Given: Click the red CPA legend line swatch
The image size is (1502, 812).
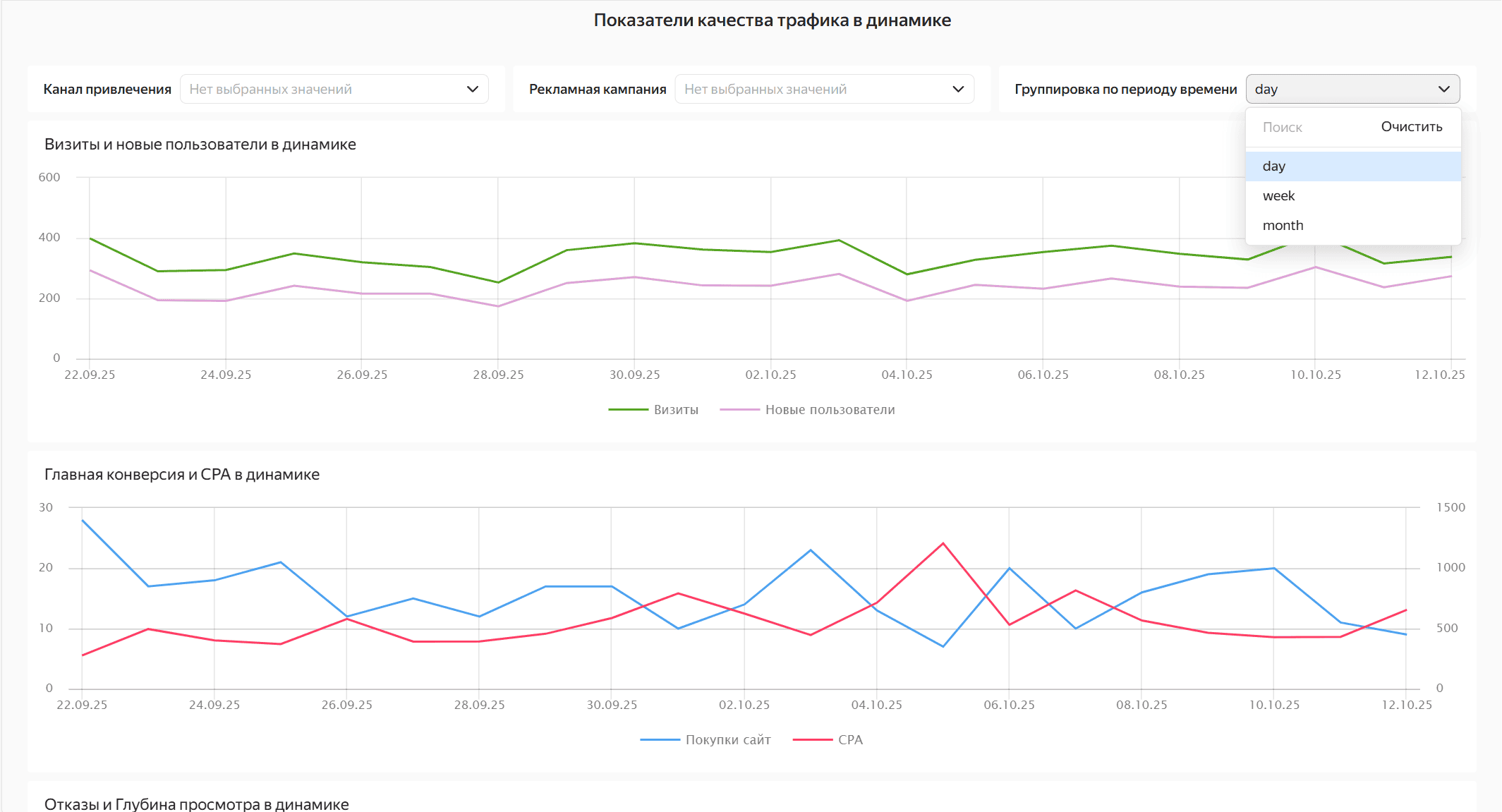Looking at the screenshot, I should pos(813,740).
